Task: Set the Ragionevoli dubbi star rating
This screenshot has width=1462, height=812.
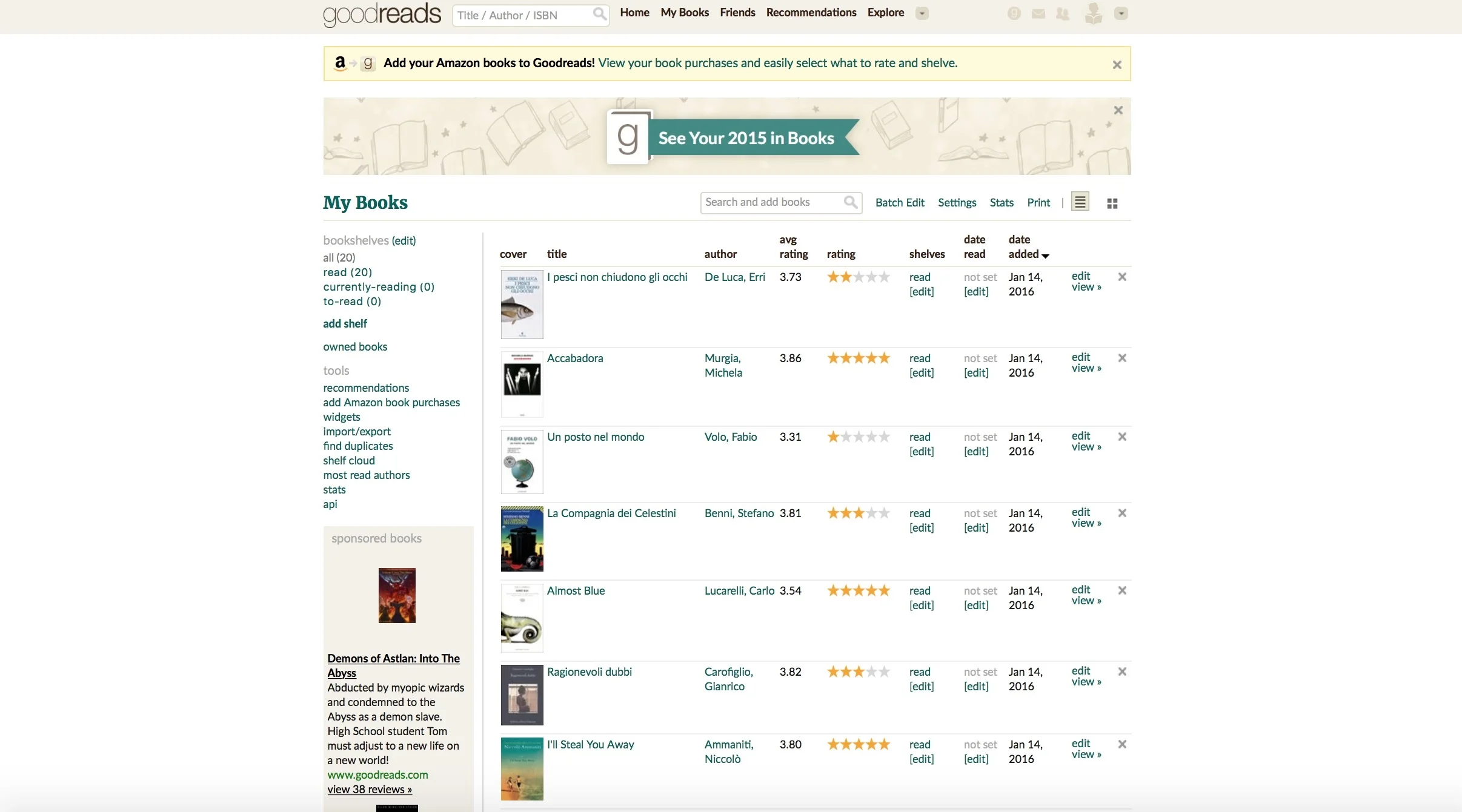Action: pyautogui.click(x=859, y=672)
